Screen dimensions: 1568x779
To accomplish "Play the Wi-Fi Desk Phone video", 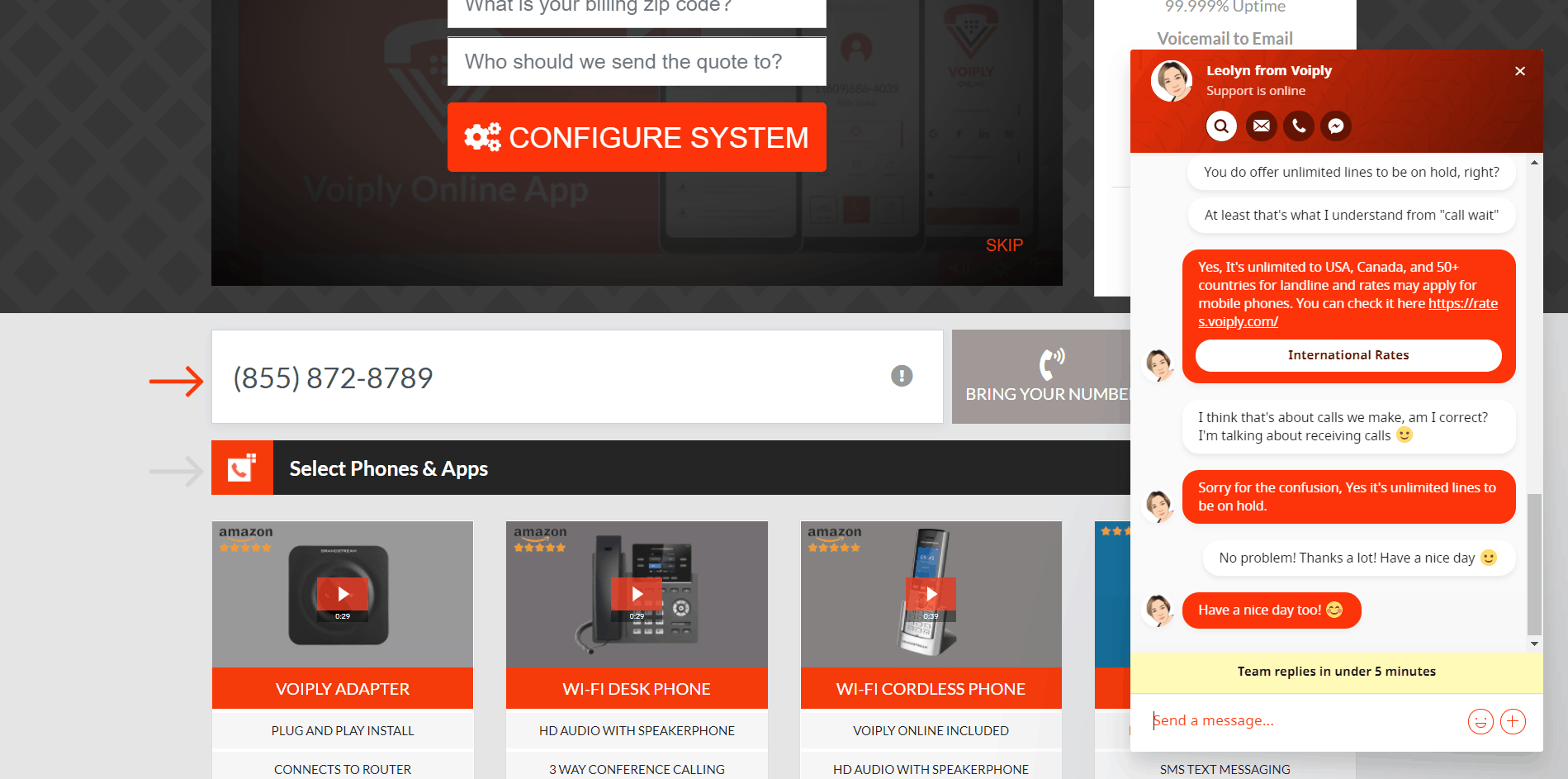I will click(x=637, y=594).
